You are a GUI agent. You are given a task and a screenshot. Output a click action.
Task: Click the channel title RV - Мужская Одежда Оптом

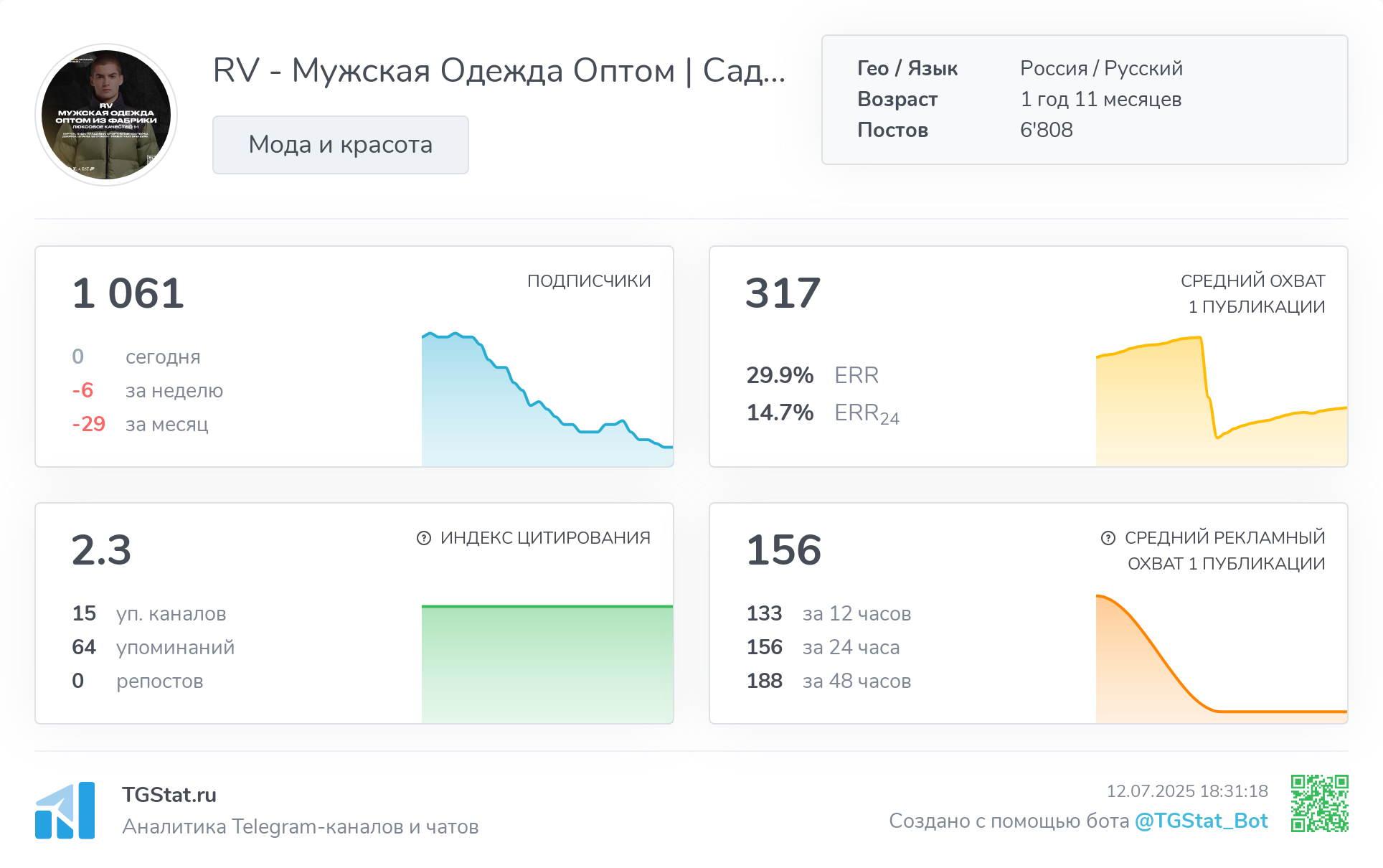(499, 71)
